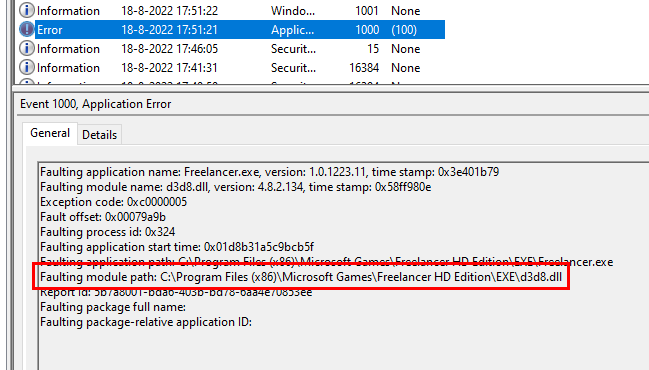This screenshot has width=649, height=370.
Task: Click the Securit... source cell at 17:46:05
Action: click(293, 49)
